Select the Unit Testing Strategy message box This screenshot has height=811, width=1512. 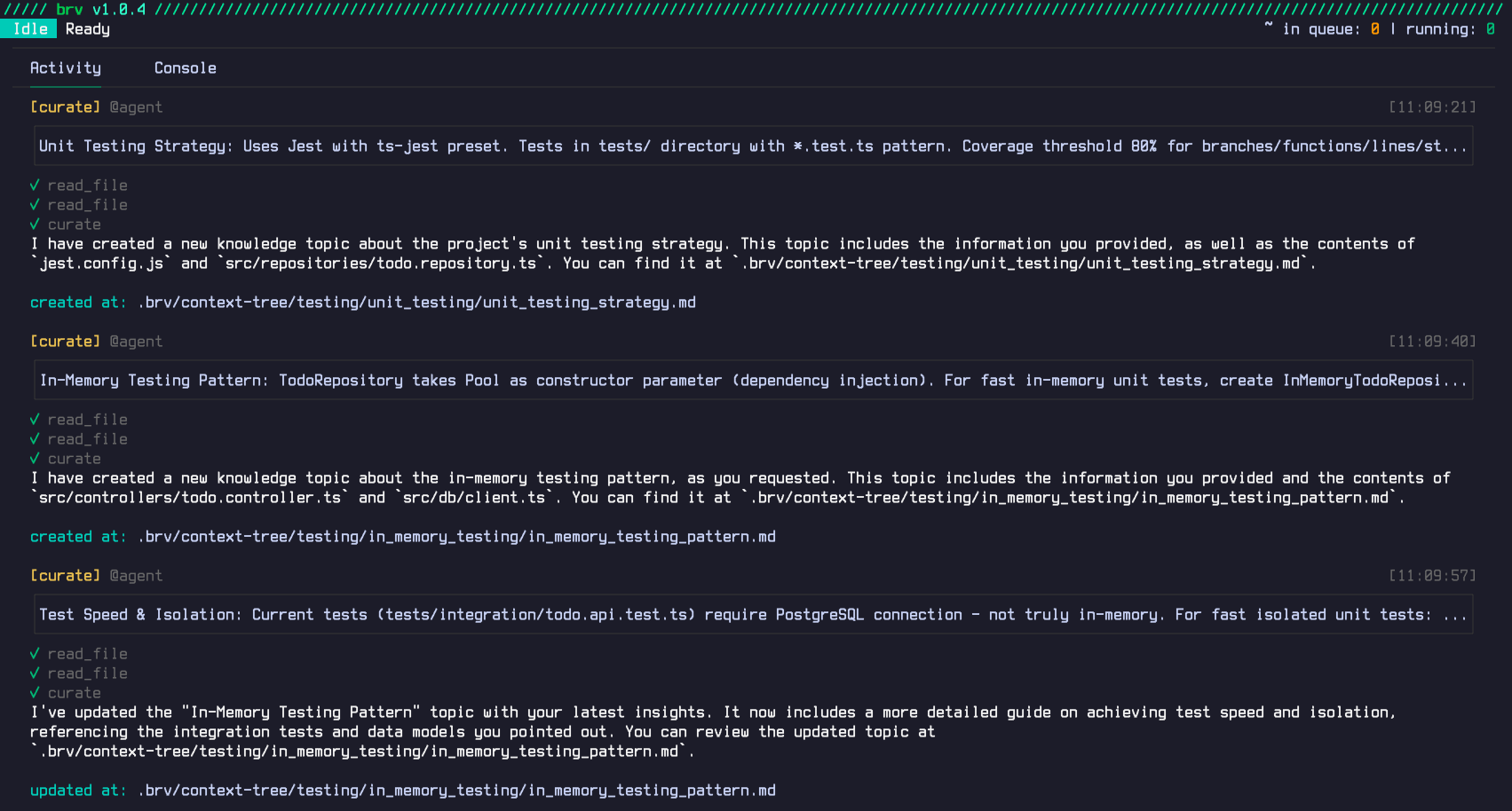[x=753, y=146]
